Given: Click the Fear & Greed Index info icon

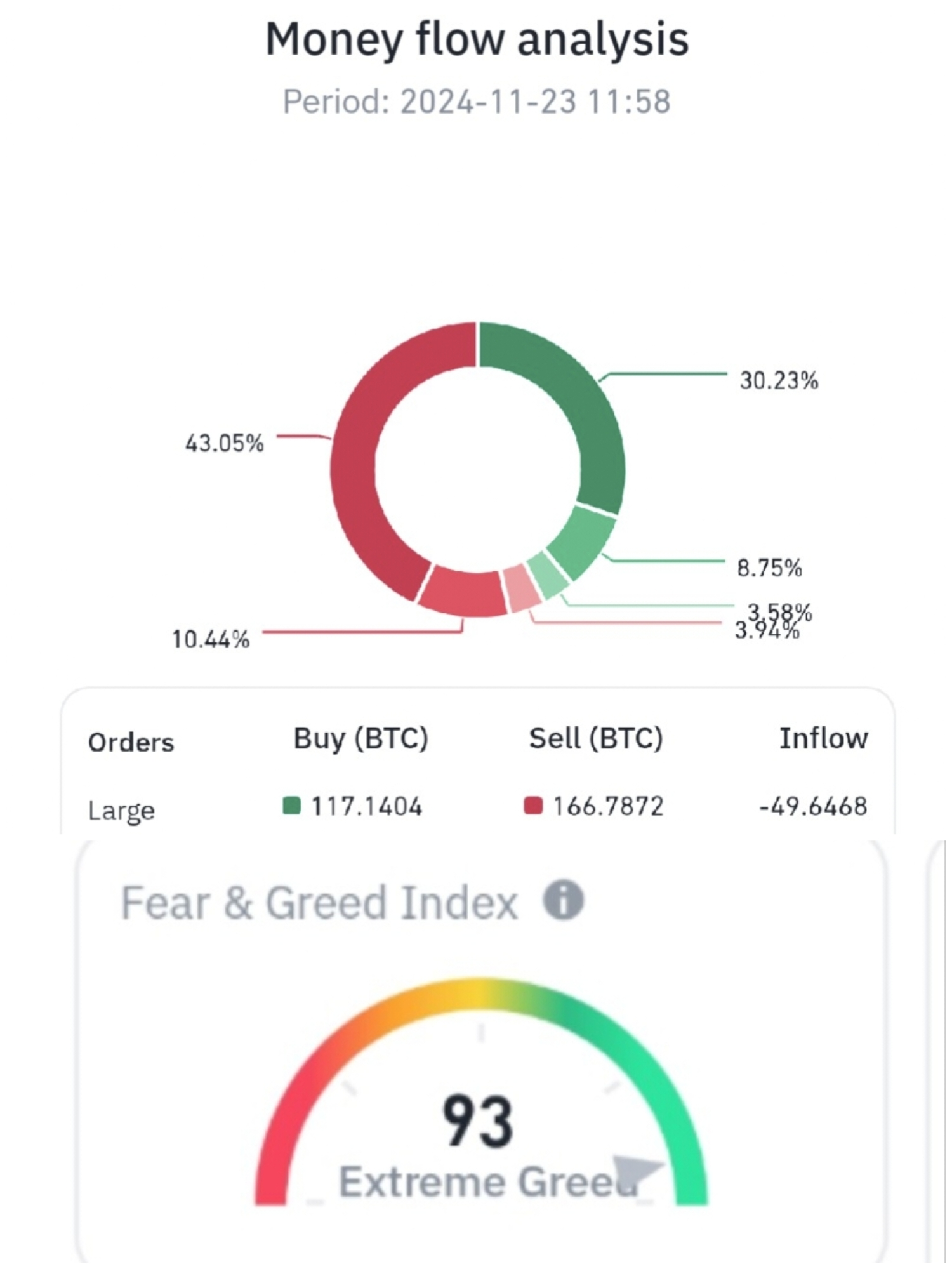Looking at the screenshot, I should coord(563,900).
